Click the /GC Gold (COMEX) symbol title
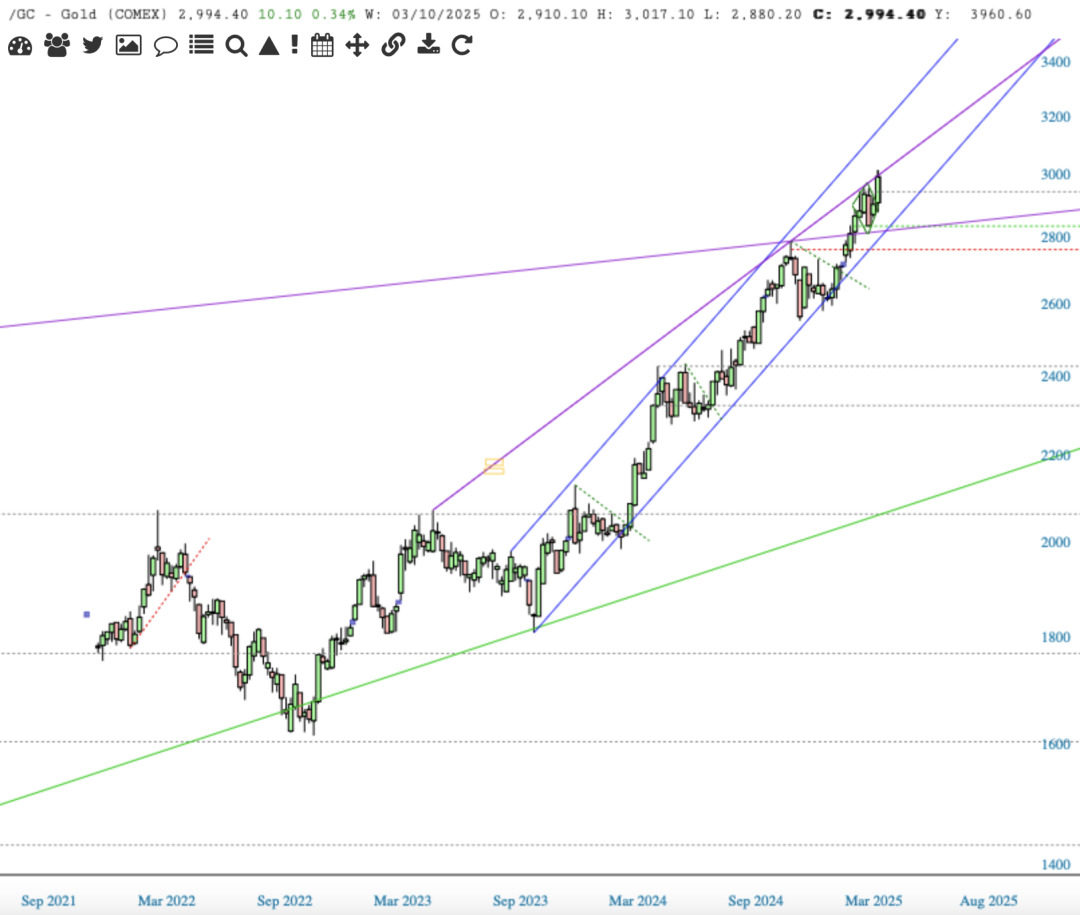Image resolution: width=1080 pixels, height=915 pixels. point(88,14)
